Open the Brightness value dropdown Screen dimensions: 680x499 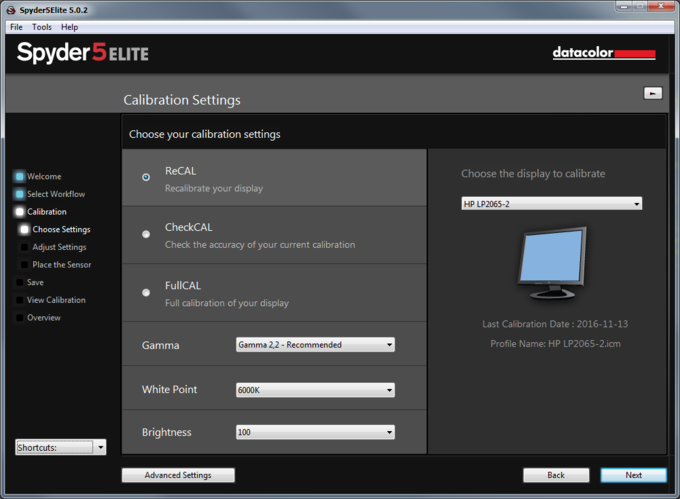coord(315,432)
